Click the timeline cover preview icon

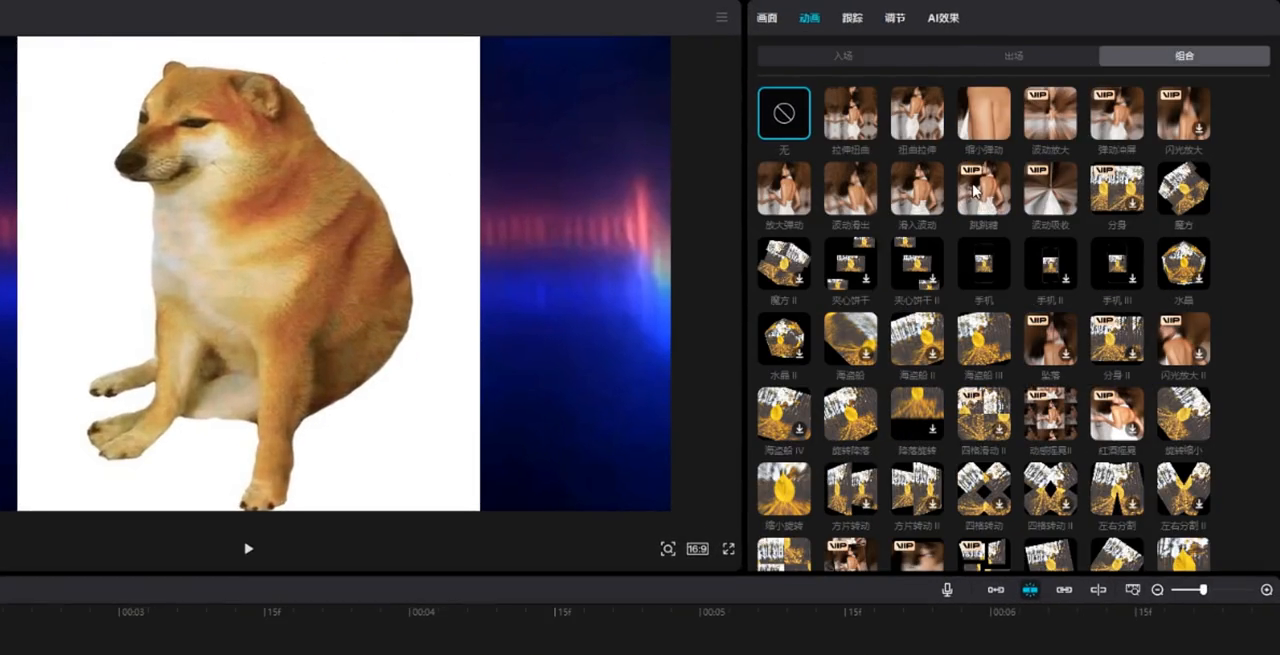coord(1133,590)
